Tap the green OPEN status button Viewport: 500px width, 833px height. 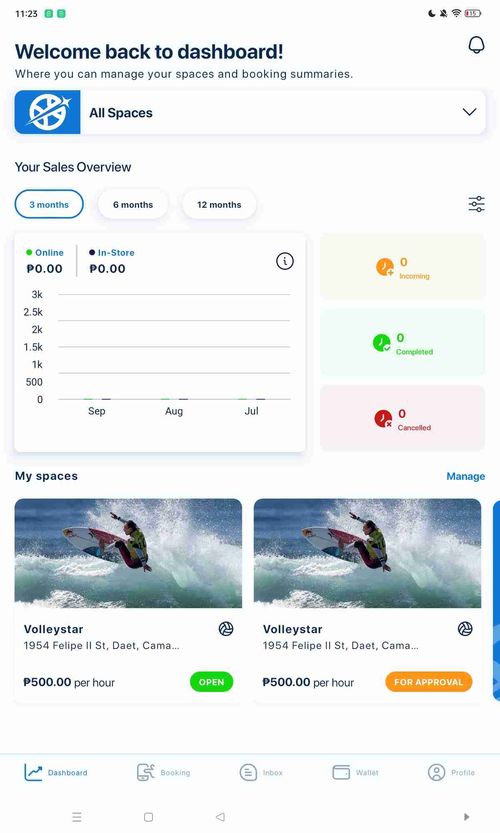[211, 682]
